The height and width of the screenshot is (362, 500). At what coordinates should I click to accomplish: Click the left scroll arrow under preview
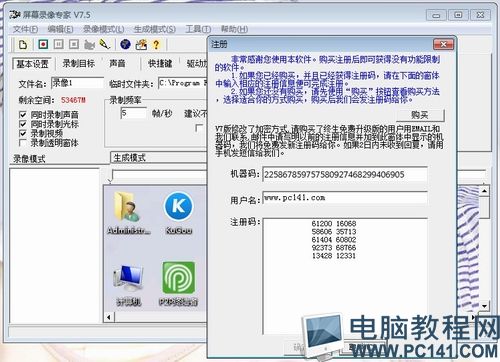[109, 317]
